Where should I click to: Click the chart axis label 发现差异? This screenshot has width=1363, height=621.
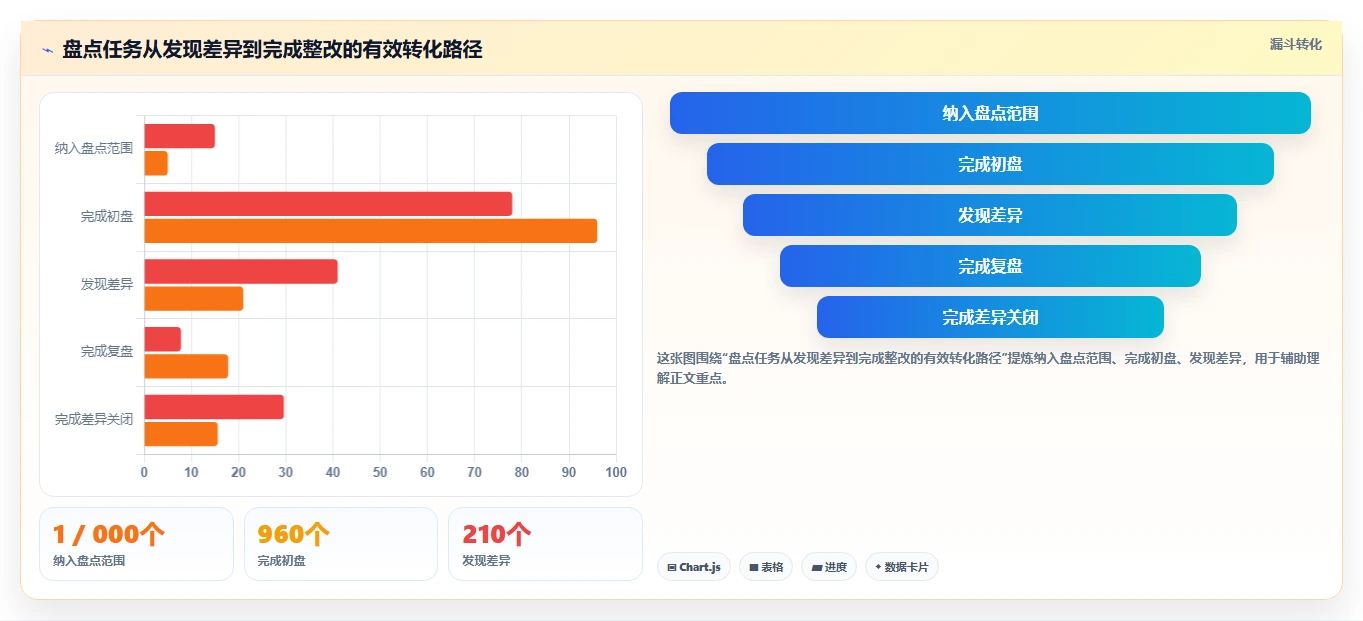pyautogui.click(x=107, y=284)
